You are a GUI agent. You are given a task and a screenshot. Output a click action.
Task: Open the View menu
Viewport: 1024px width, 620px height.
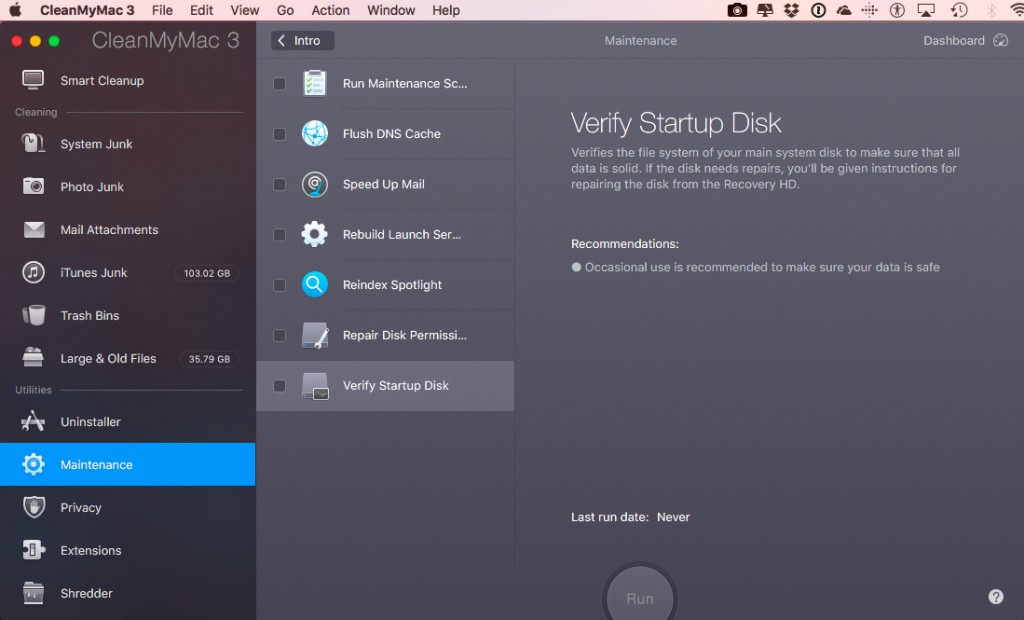(x=244, y=10)
